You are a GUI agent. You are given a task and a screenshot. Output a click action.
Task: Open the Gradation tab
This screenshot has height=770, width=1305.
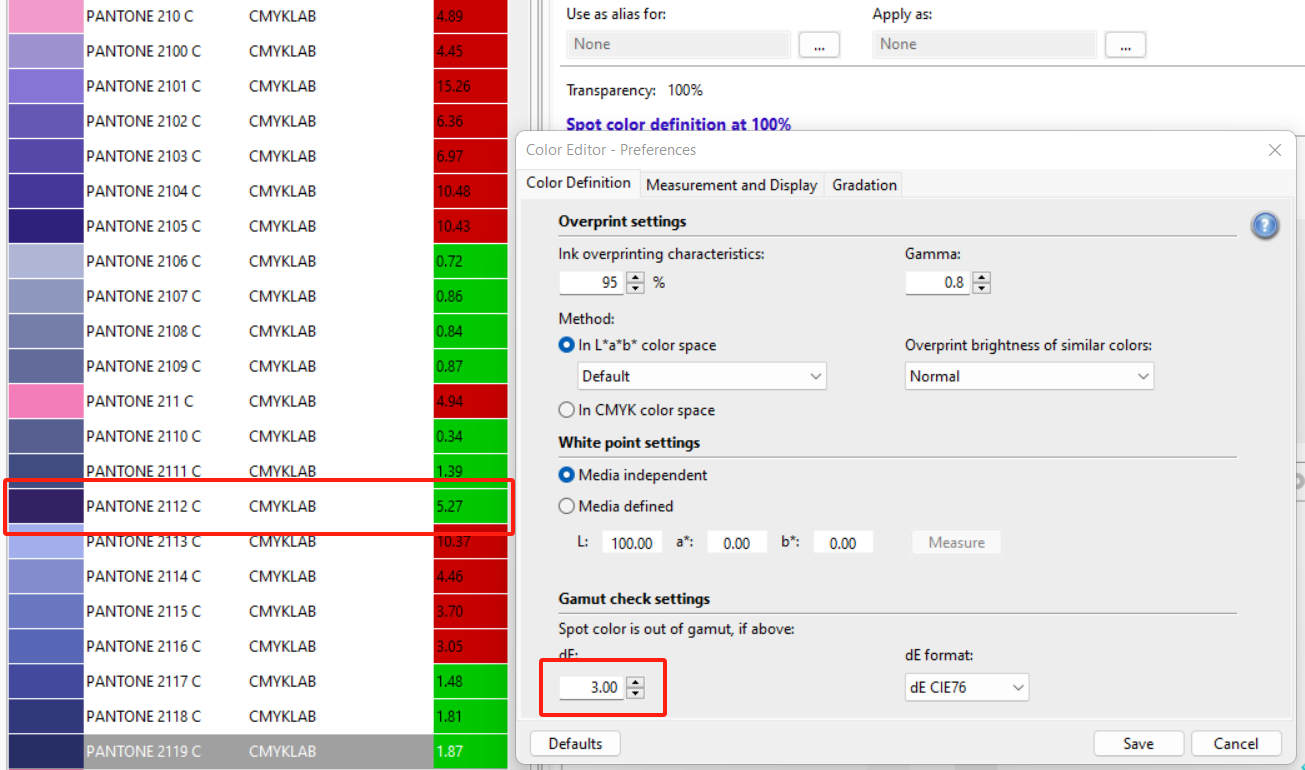862,184
